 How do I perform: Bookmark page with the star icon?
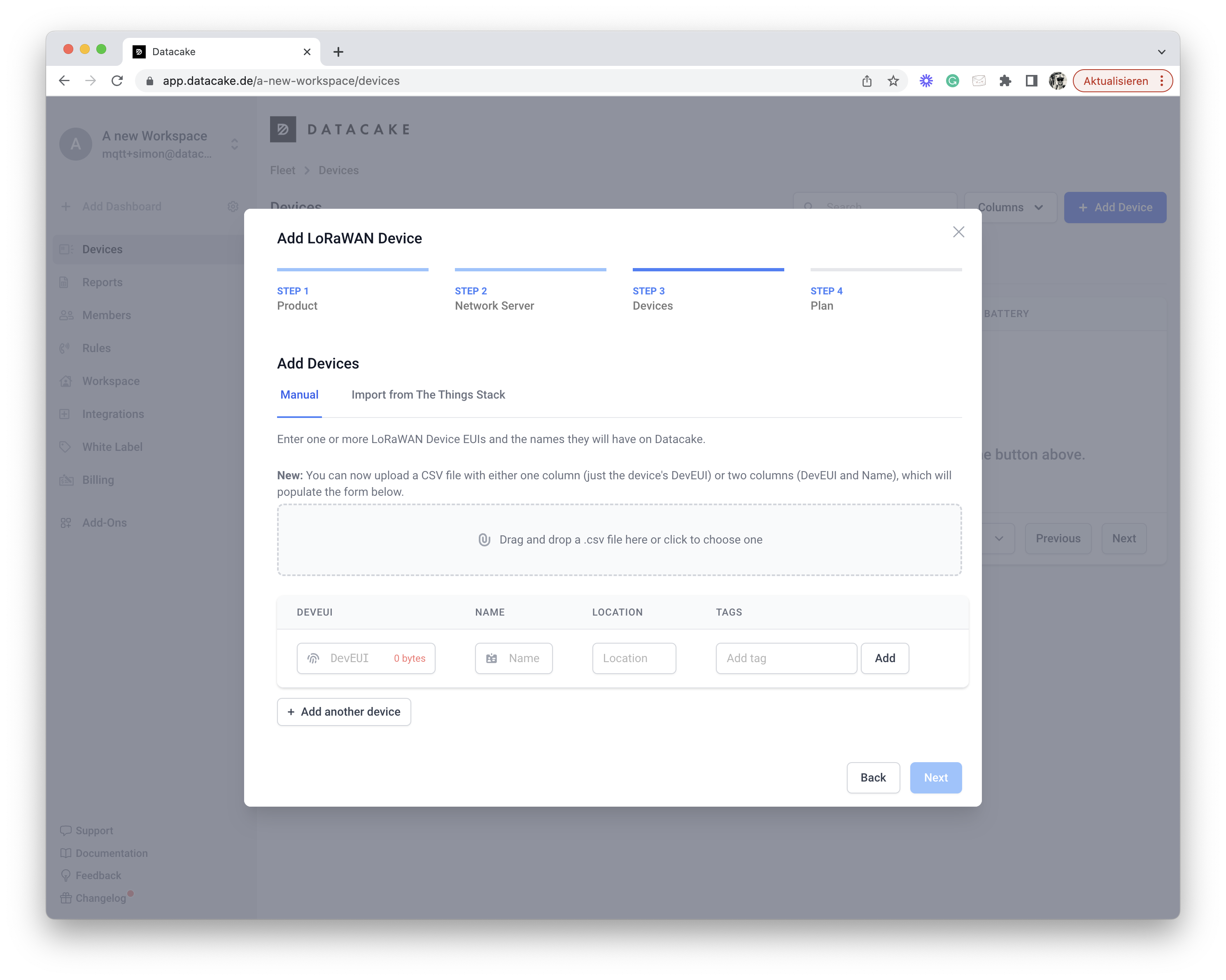pos(893,81)
